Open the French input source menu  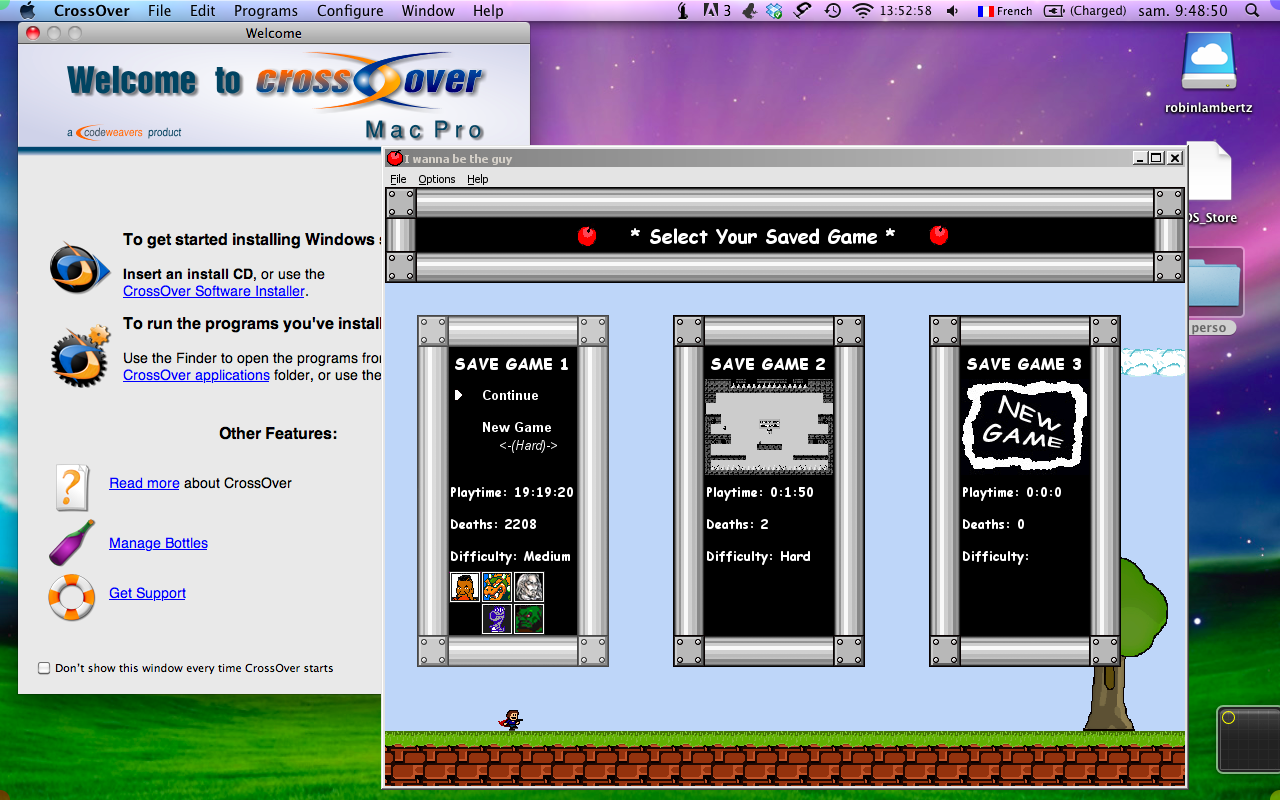[x=1004, y=11]
